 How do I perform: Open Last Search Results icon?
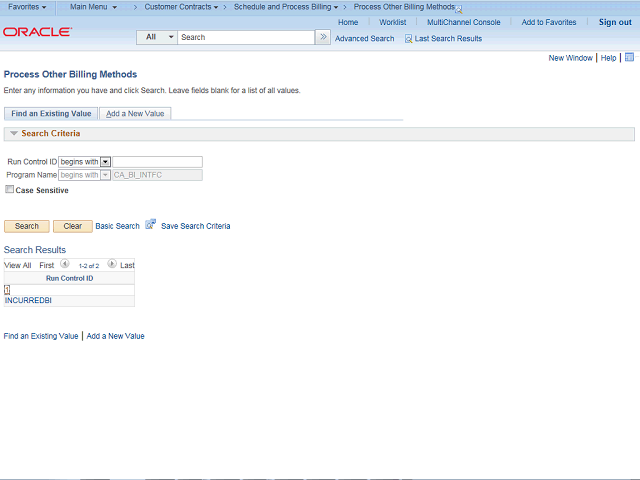408,39
